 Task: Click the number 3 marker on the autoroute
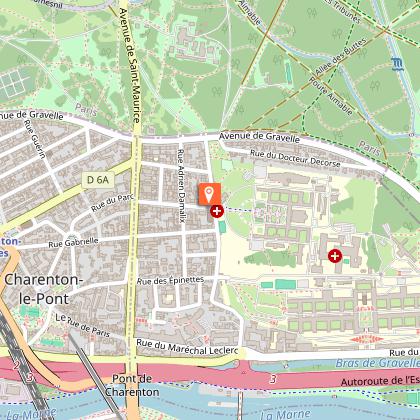click(273, 379)
